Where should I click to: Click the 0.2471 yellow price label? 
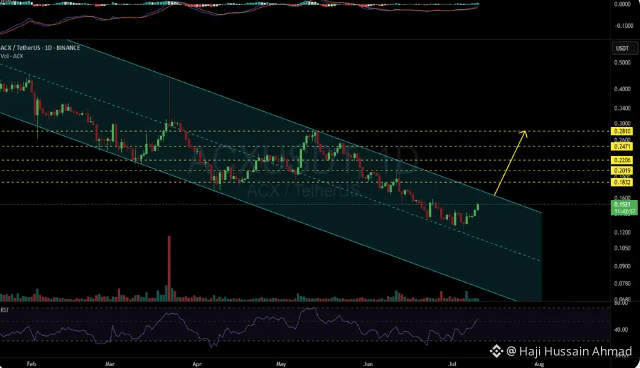pos(622,146)
